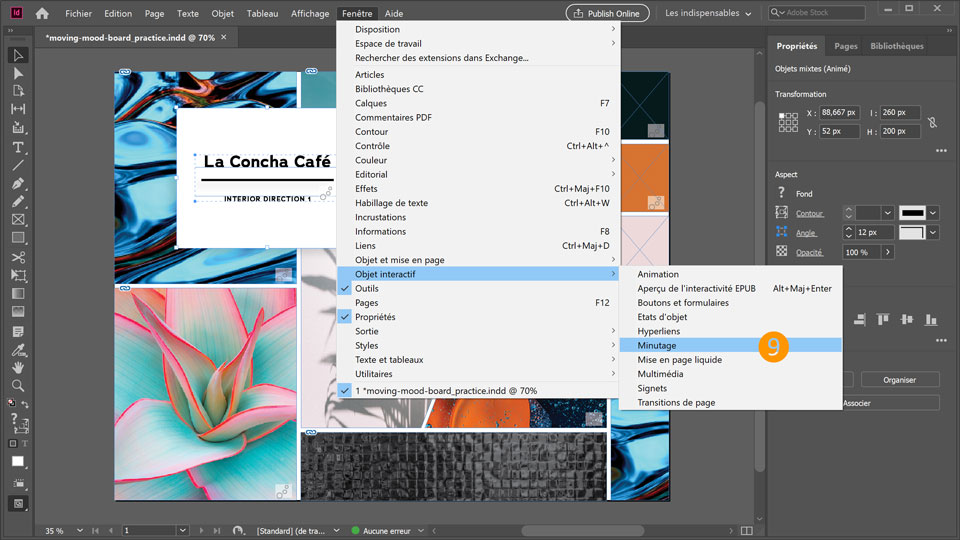The height and width of the screenshot is (540, 960).
Task: Click the split layout view icon
Action: pos(746,531)
